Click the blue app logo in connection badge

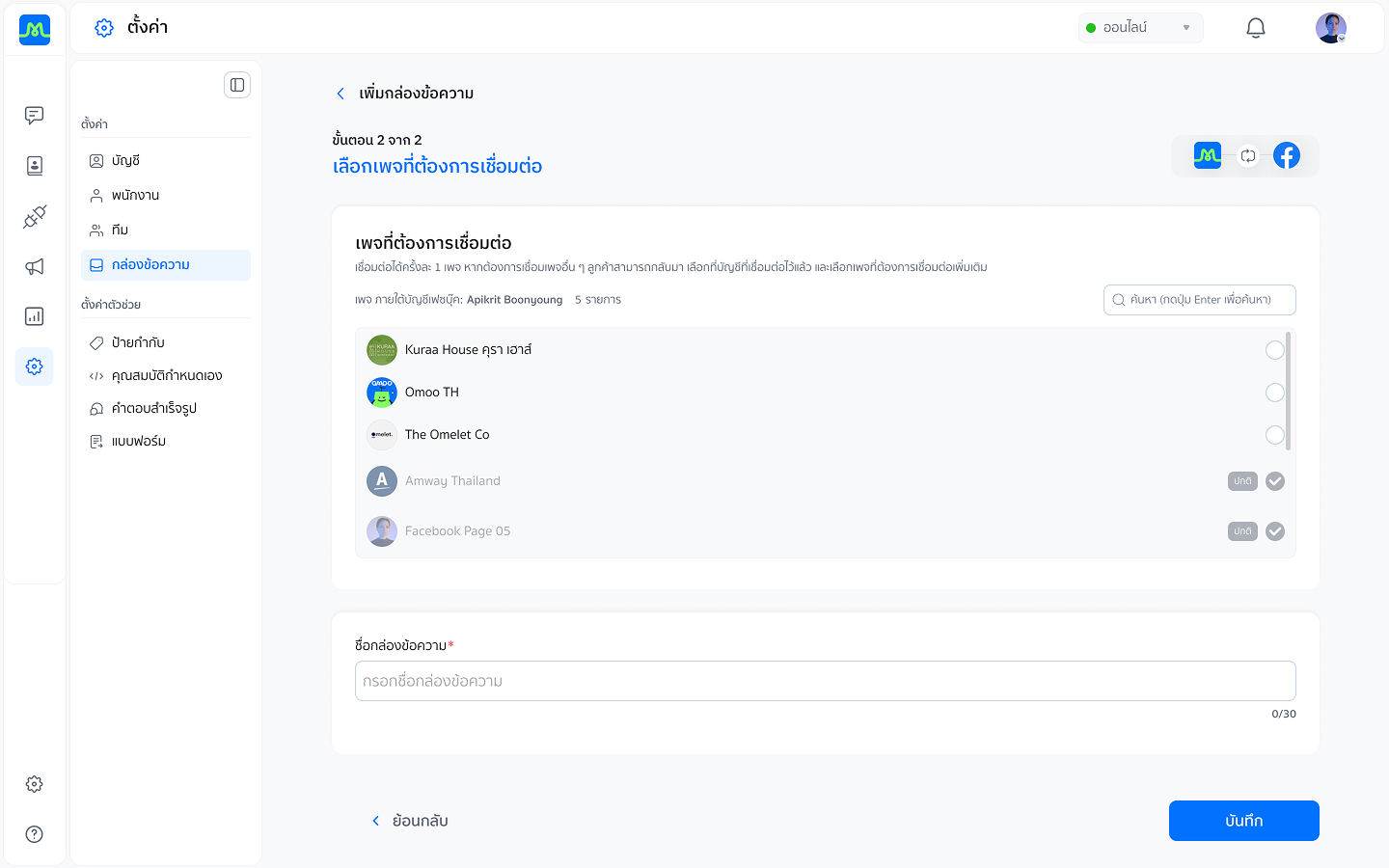[1208, 155]
